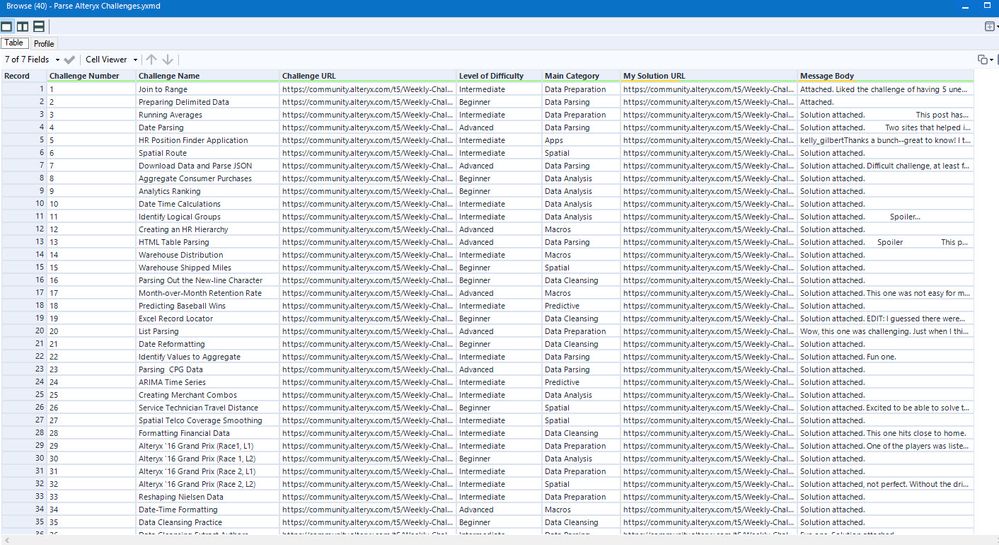
Task: Select the 'Reshaping Nielsen Data' cell
Action: pyautogui.click(x=208, y=497)
